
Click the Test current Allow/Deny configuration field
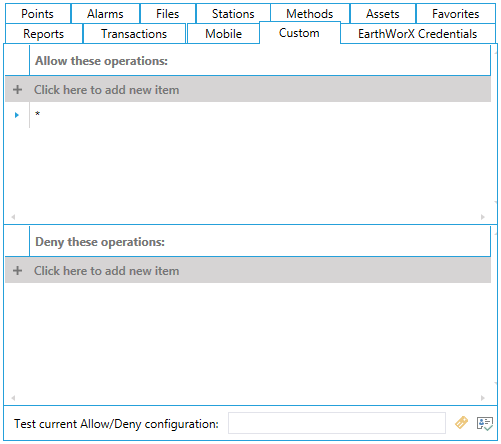click(337, 423)
